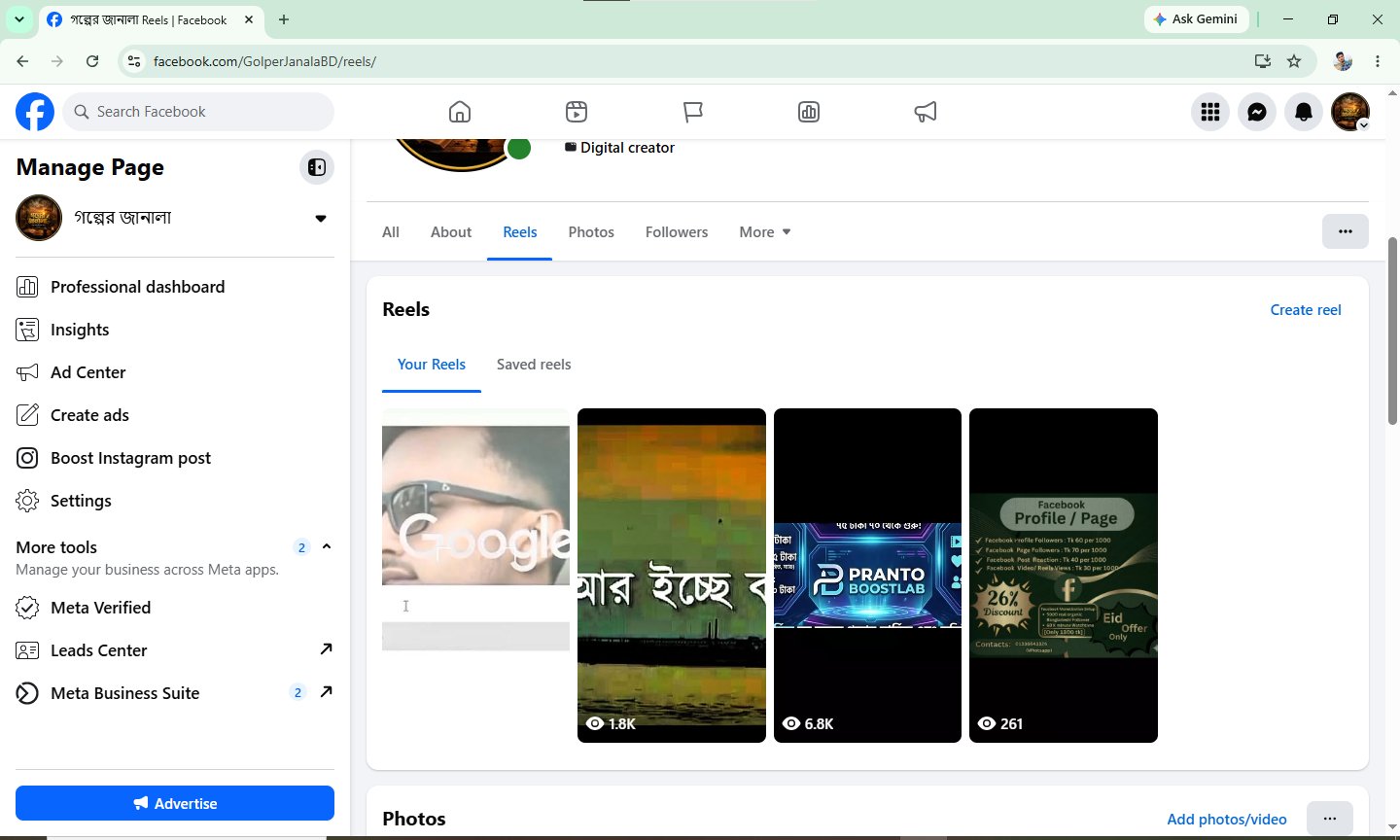This screenshot has height=840, width=1400.
Task: Open the tab search dropdown arrow
Action: click(x=18, y=19)
